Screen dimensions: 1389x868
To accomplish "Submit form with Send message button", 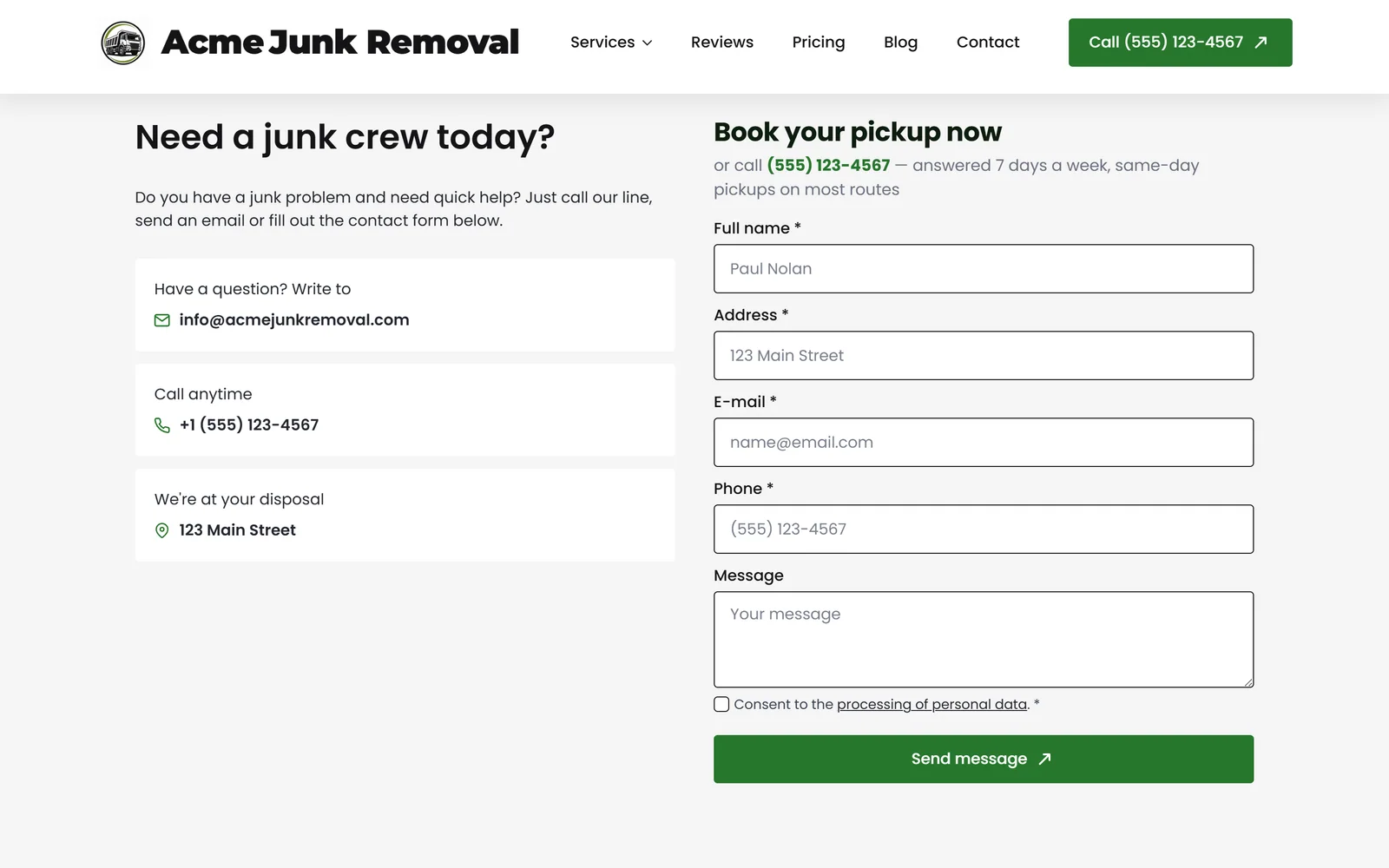I will (984, 759).
